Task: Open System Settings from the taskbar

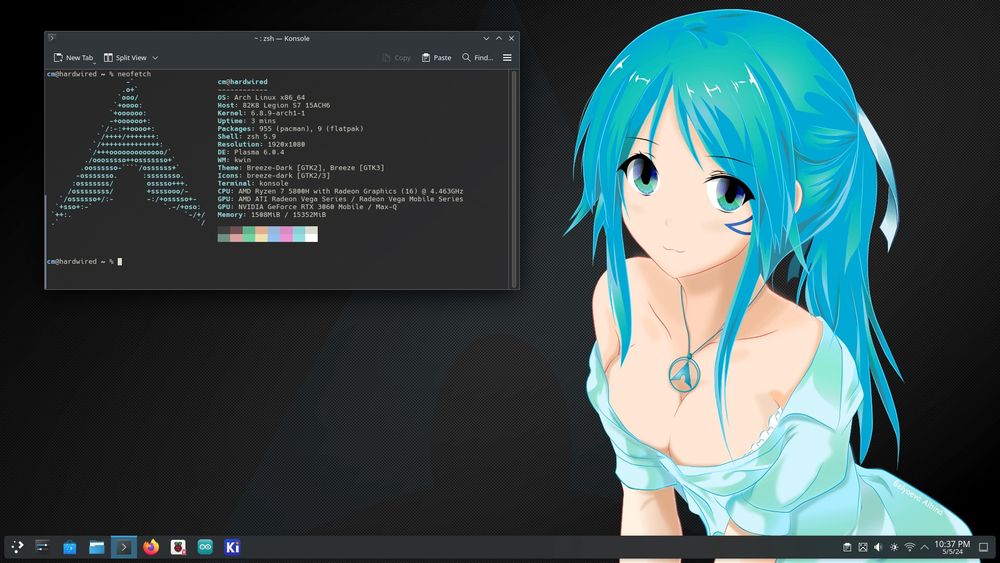Action: tap(42, 546)
